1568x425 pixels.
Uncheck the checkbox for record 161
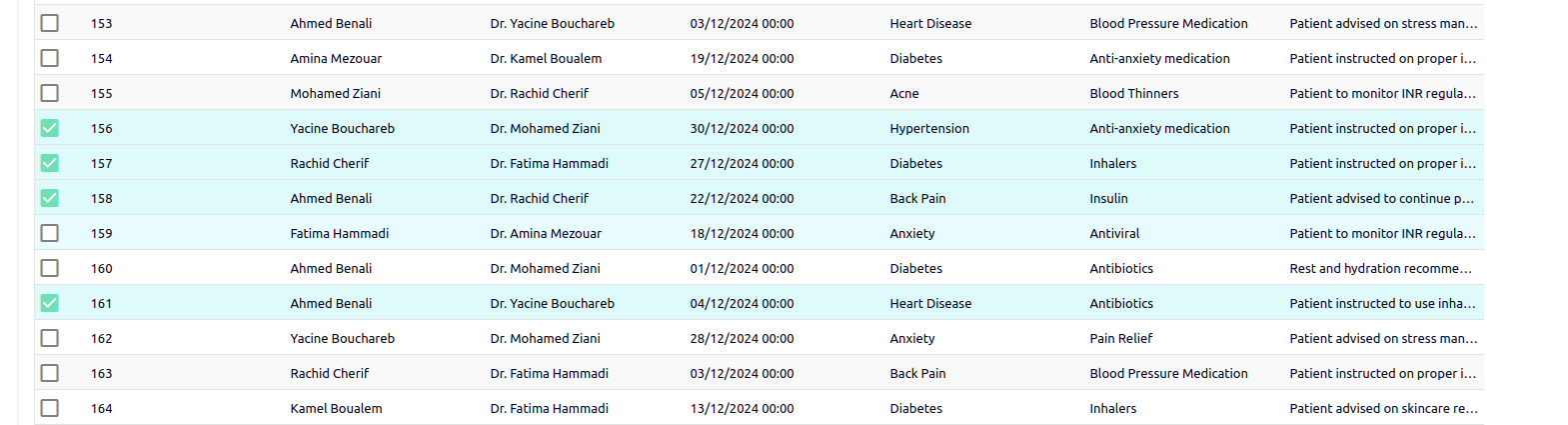coord(50,303)
